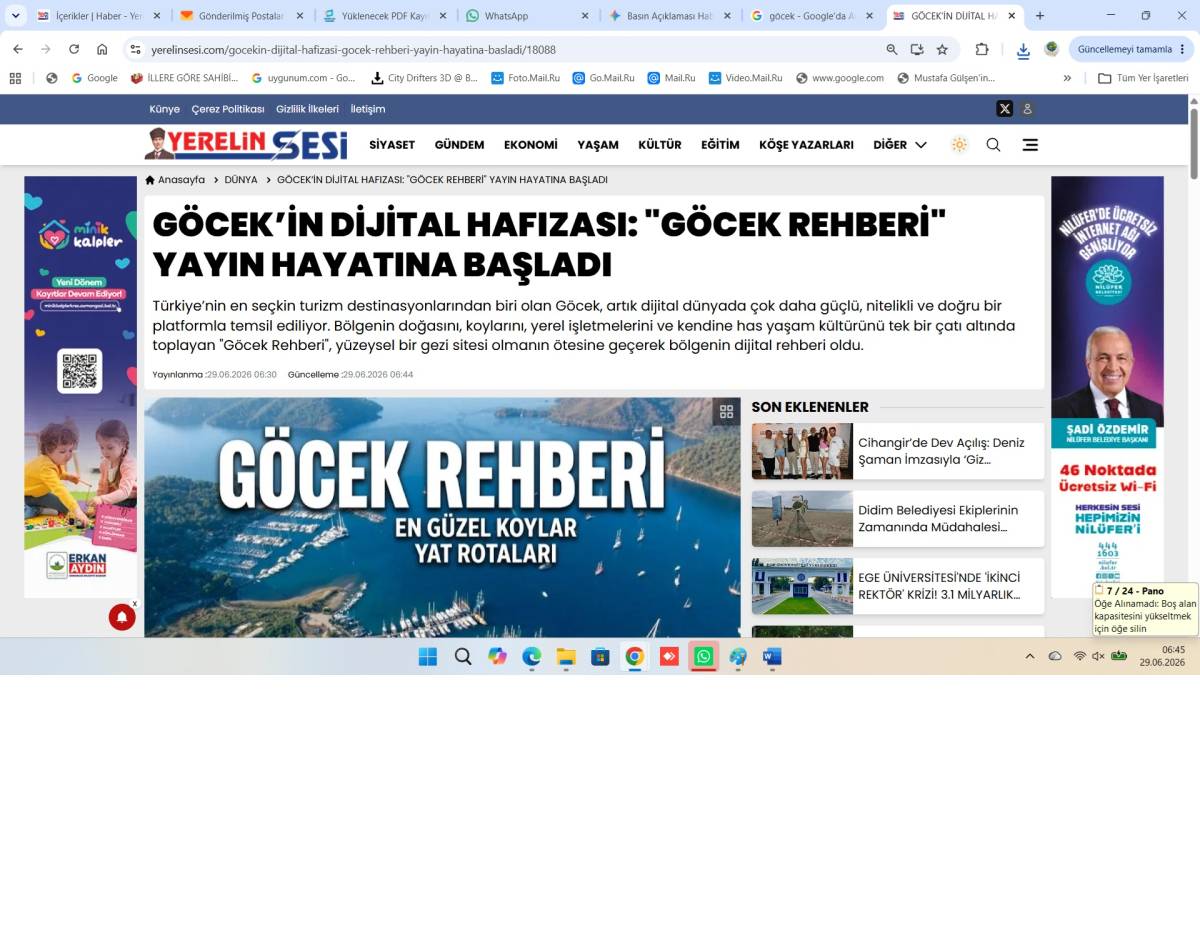This screenshot has width=1200, height=940.
Task: Go back using the browser back arrow
Action: pos(18,49)
